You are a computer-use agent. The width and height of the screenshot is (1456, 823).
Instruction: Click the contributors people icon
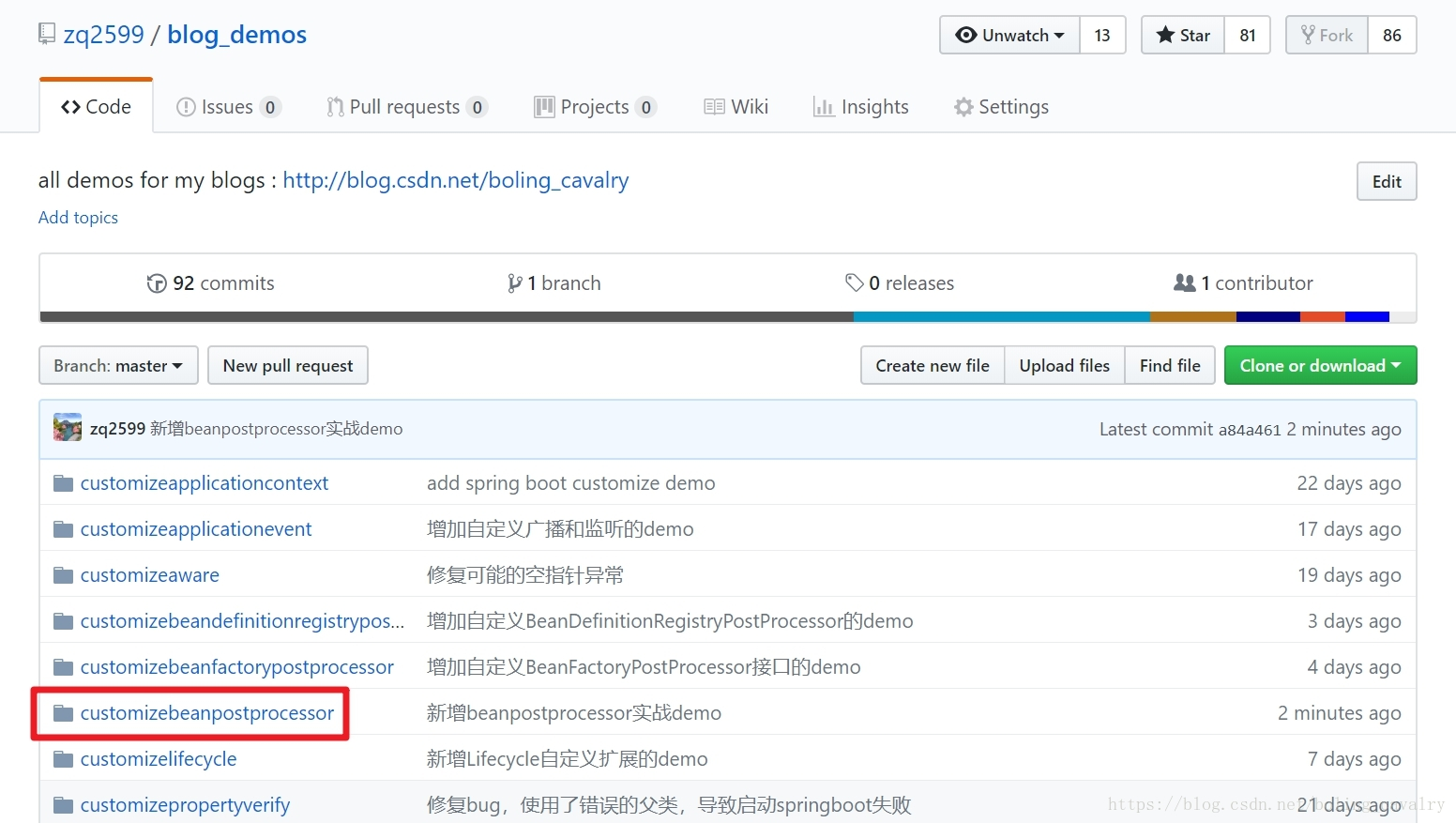click(x=1185, y=282)
